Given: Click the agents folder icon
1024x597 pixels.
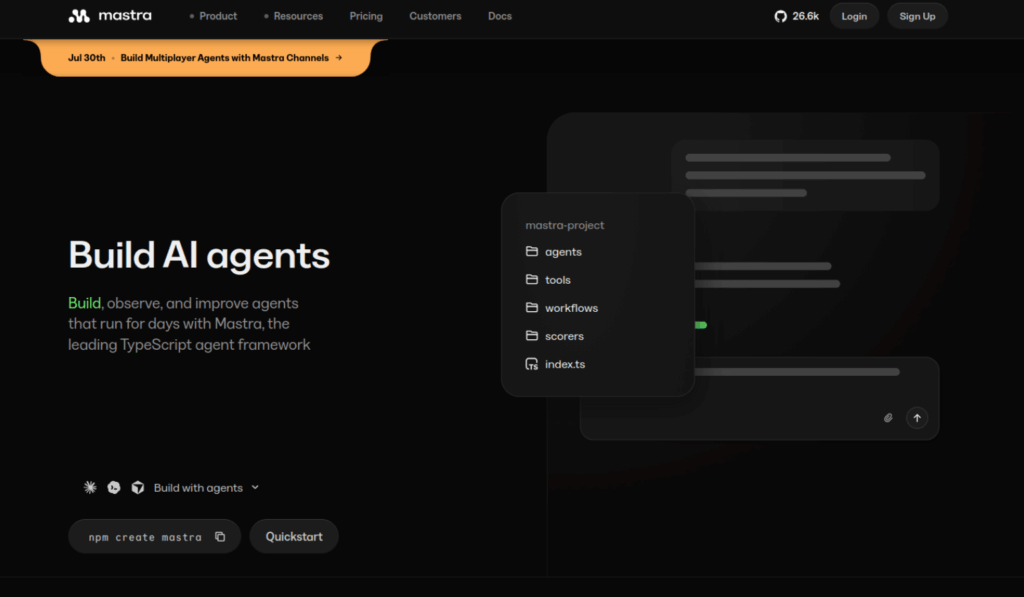Looking at the screenshot, I should coord(532,251).
